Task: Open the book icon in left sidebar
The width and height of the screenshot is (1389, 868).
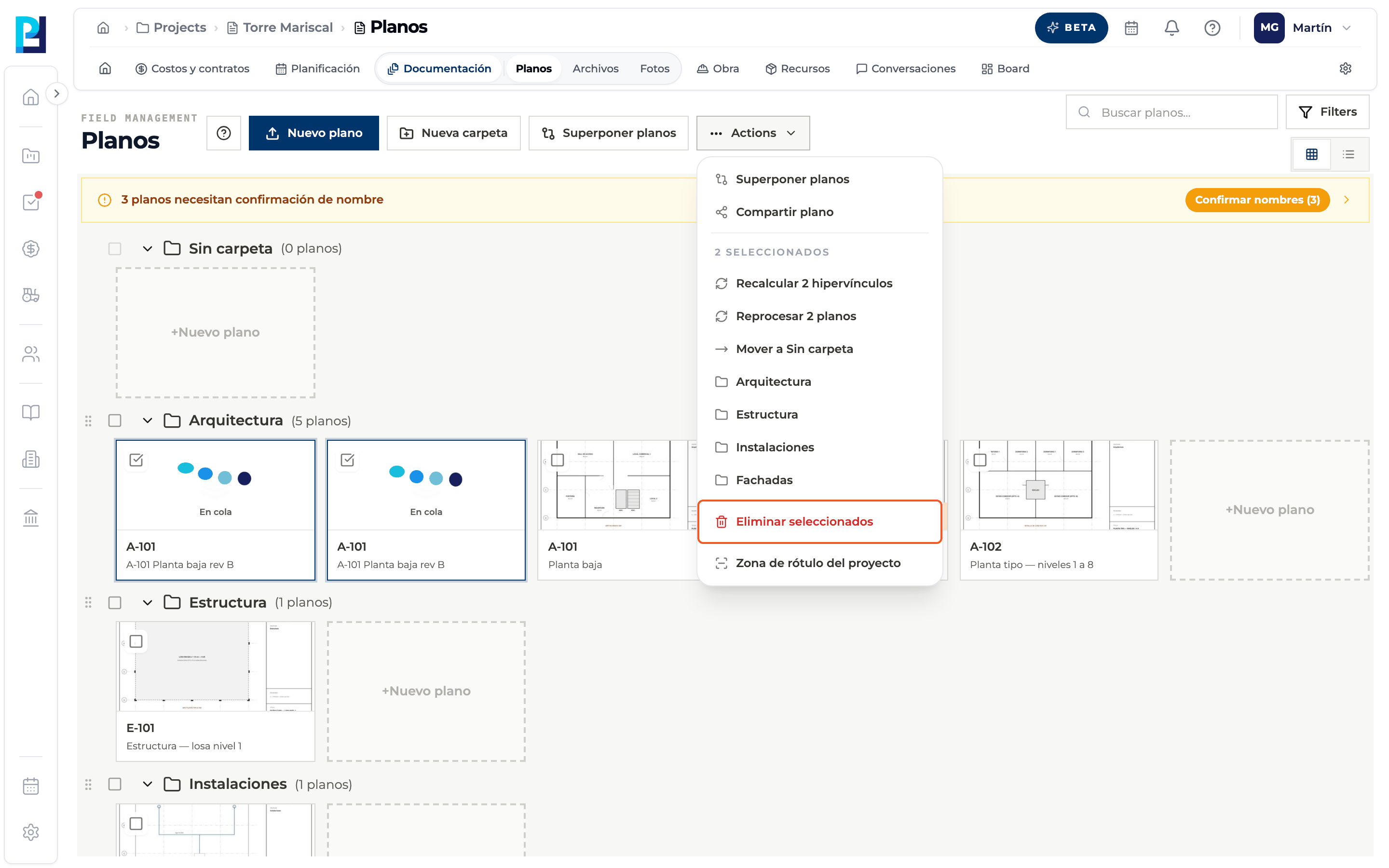Action: pos(31,412)
